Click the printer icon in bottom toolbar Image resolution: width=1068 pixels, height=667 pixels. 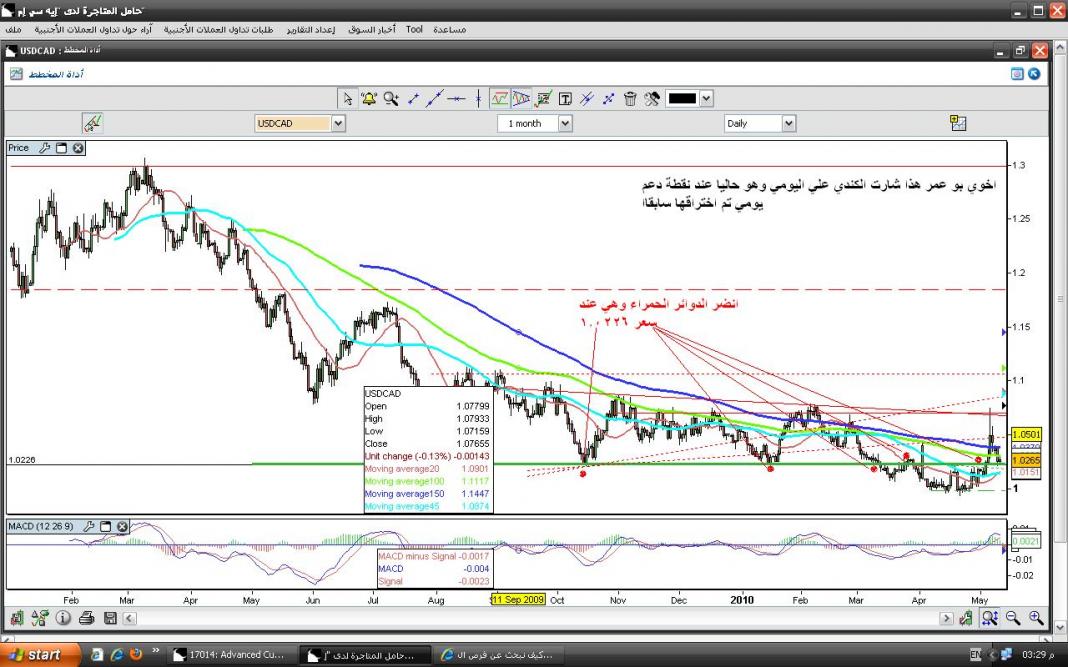pyautogui.click(x=86, y=618)
